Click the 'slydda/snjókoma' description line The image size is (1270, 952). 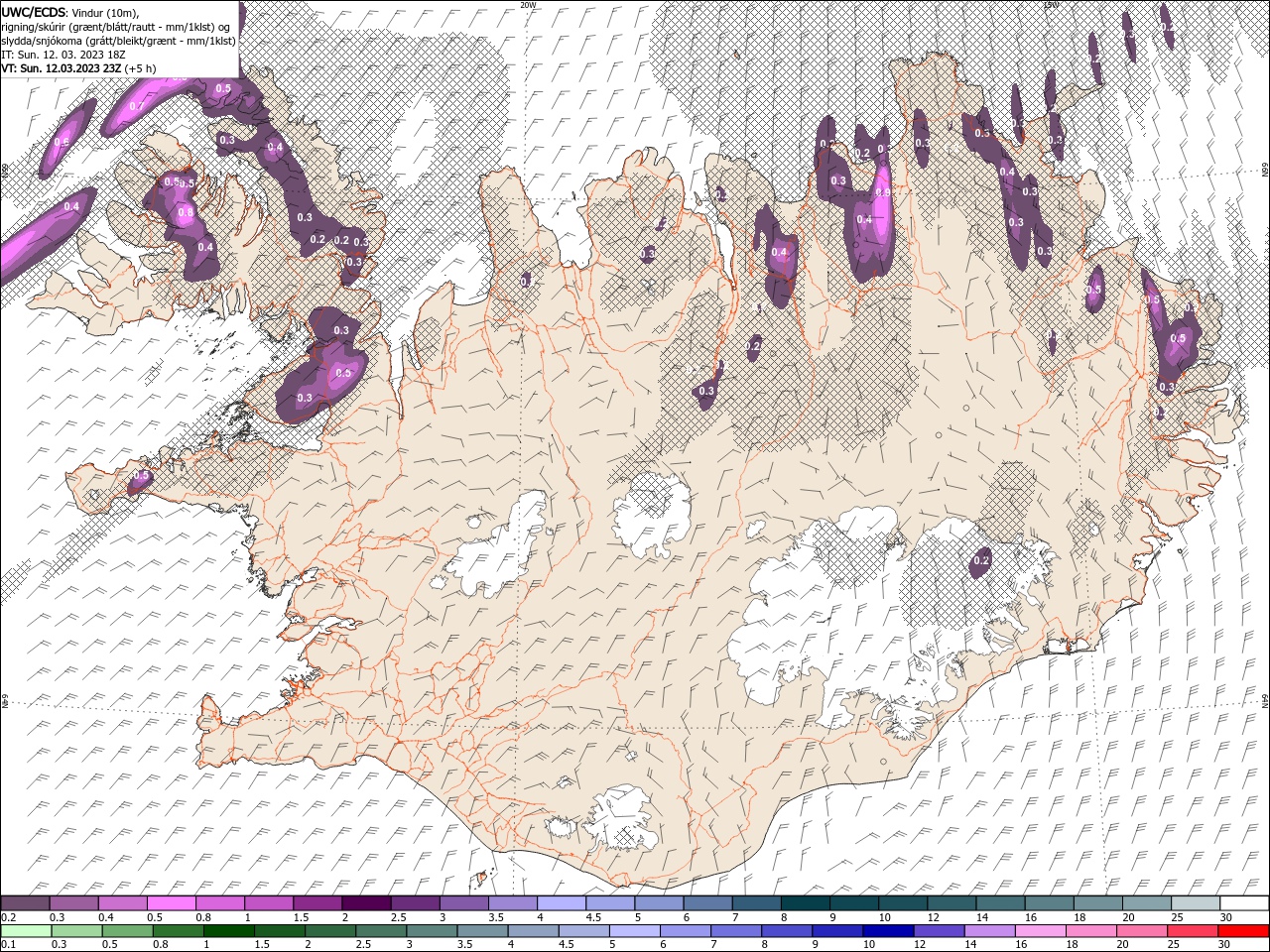[x=118, y=41]
